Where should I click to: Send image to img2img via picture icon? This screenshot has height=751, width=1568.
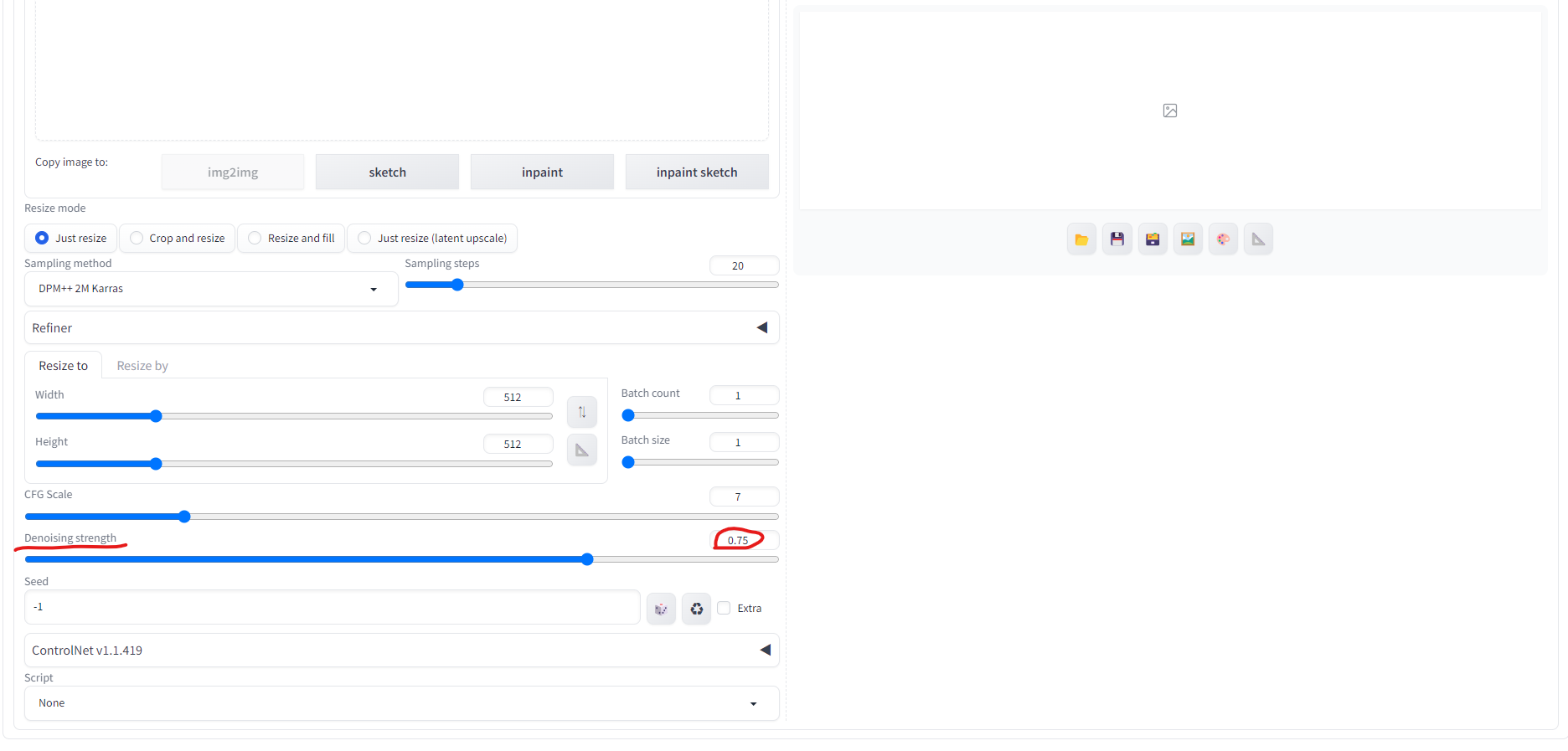pos(1188,239)
